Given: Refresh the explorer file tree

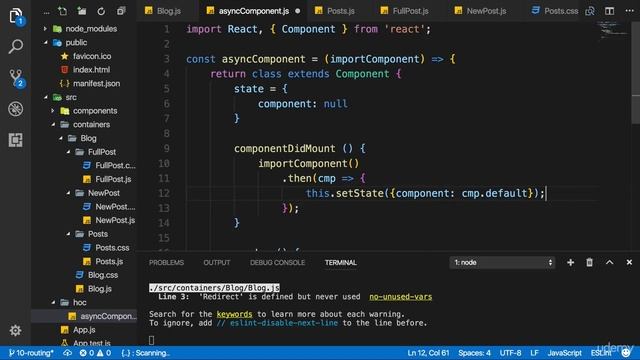Looking at the screenshot, I should [101, 11].
